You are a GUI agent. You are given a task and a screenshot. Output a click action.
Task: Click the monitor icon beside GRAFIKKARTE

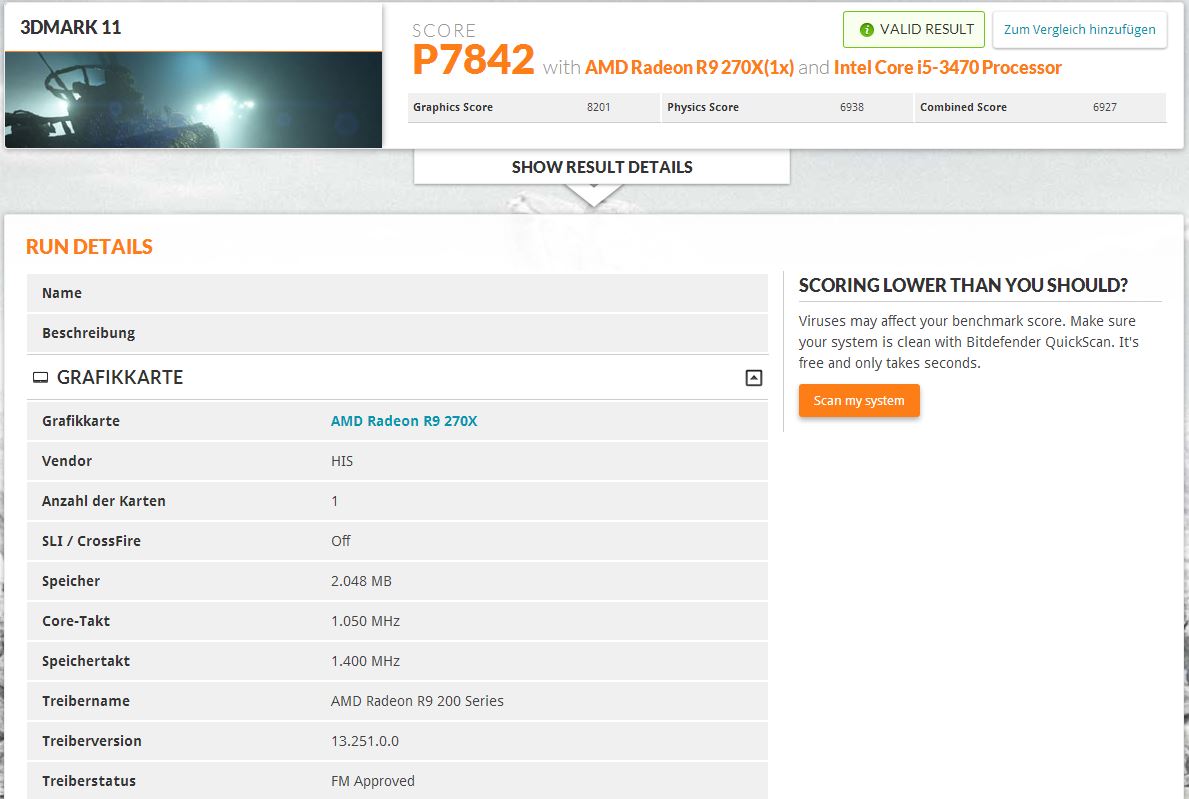pos(40,378)
